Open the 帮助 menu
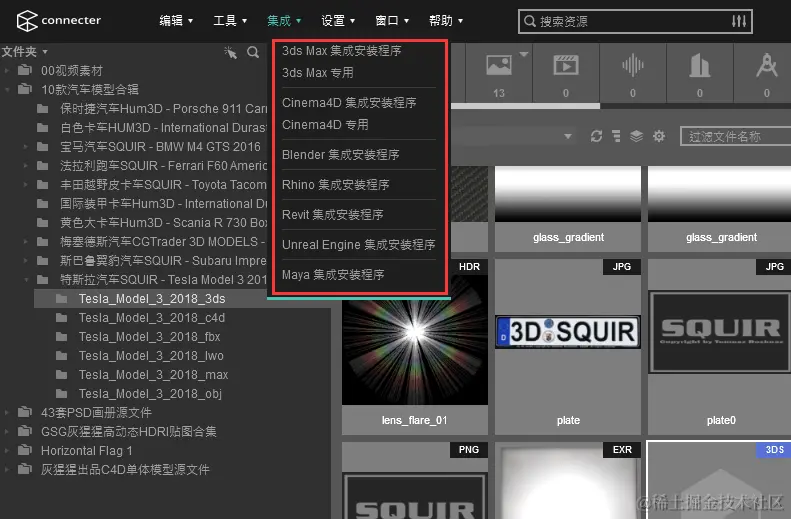The width and height of the screenshot is (791, 519). [x=446, y=21]
